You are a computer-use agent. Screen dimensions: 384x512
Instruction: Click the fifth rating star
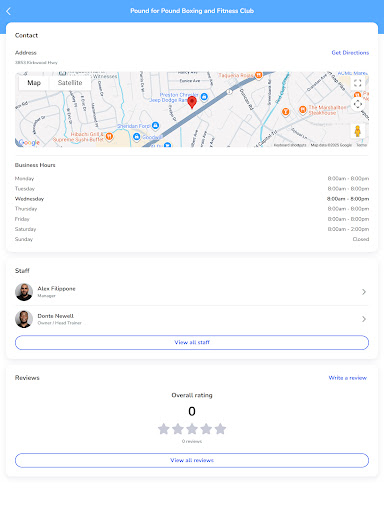click(x=220, y=429)
